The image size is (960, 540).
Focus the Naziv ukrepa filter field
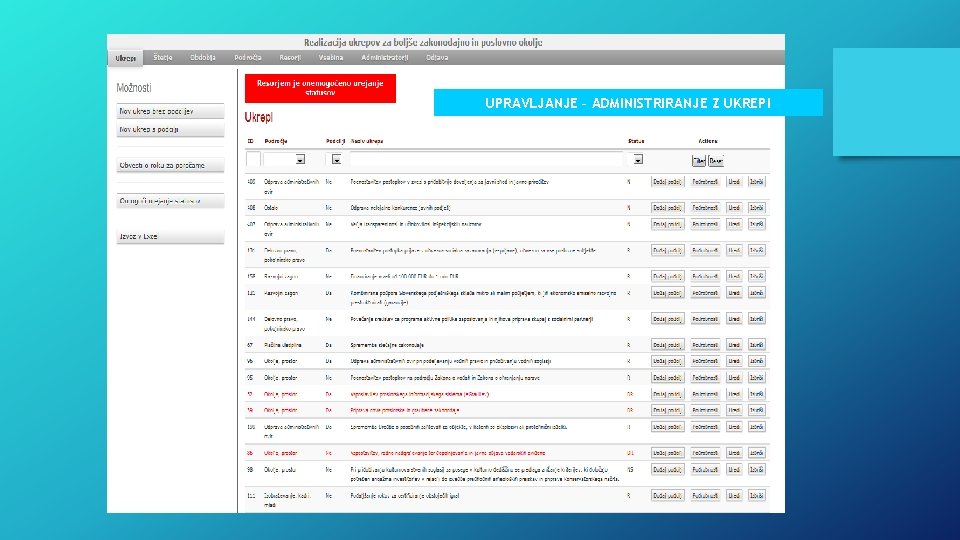coord(486,159)
